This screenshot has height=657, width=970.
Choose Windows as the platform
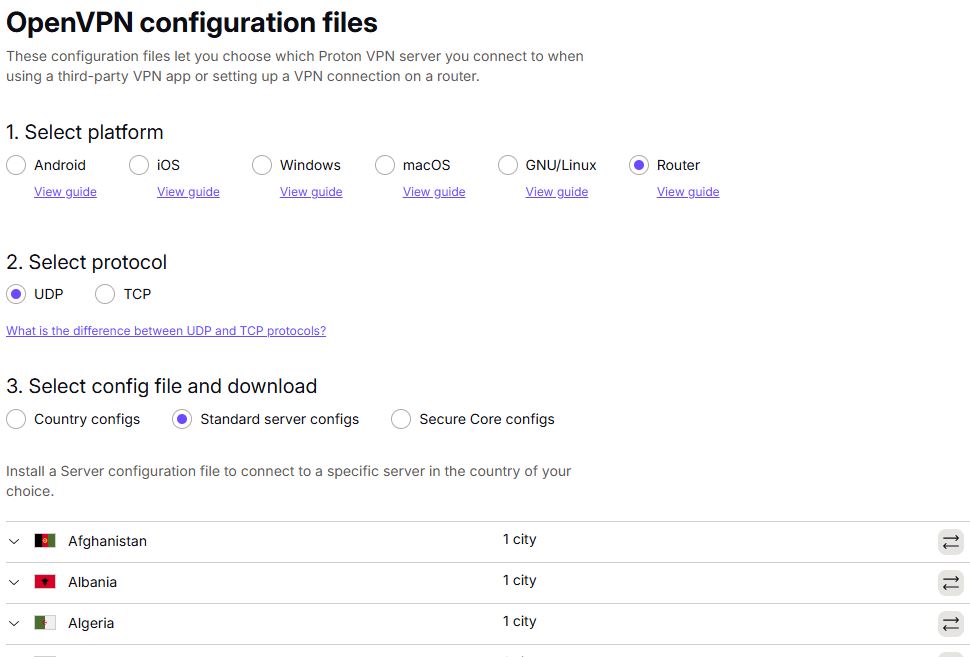[261, 165]
